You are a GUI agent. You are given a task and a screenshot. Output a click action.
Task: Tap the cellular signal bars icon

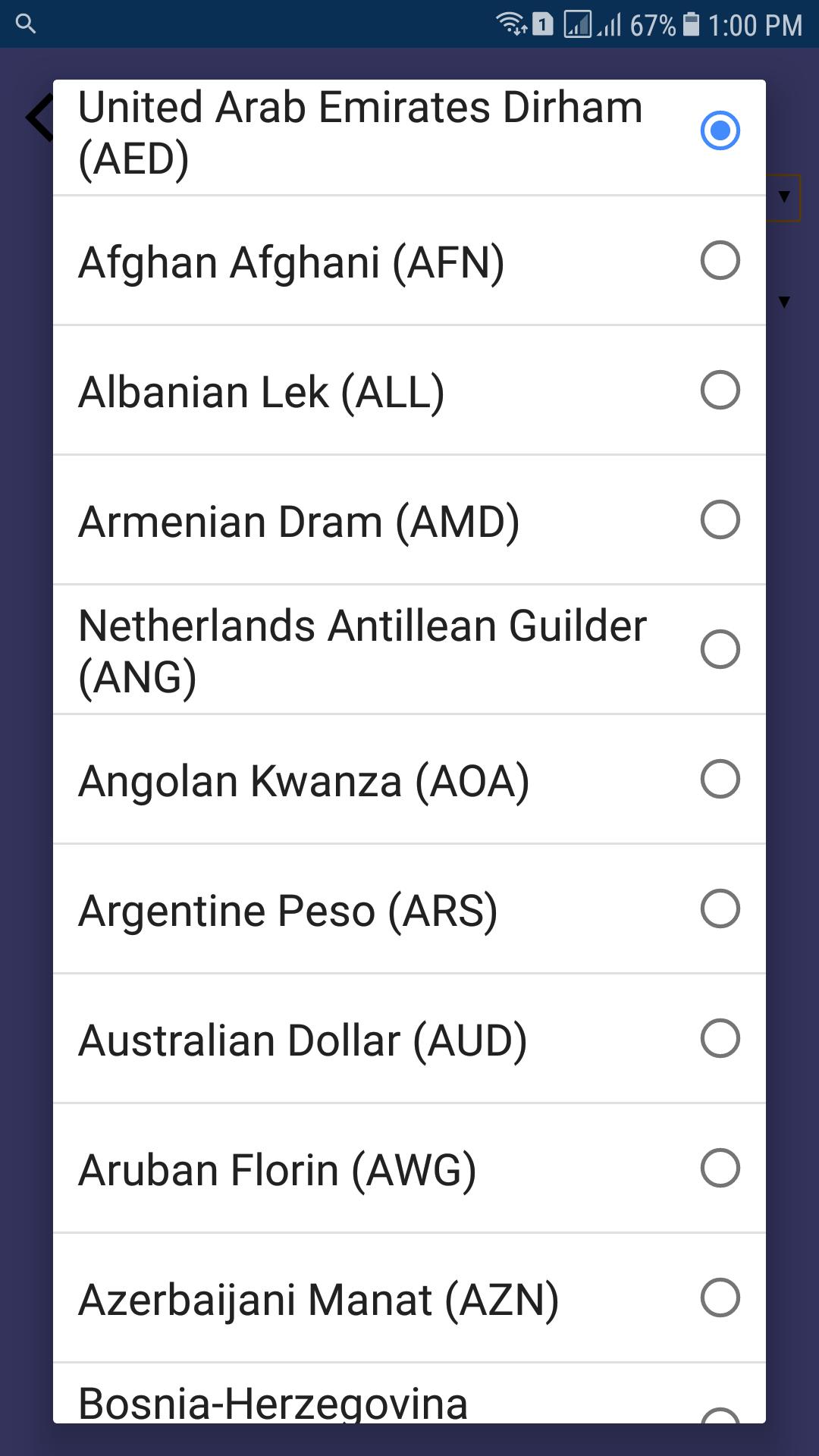click(609, 24)
